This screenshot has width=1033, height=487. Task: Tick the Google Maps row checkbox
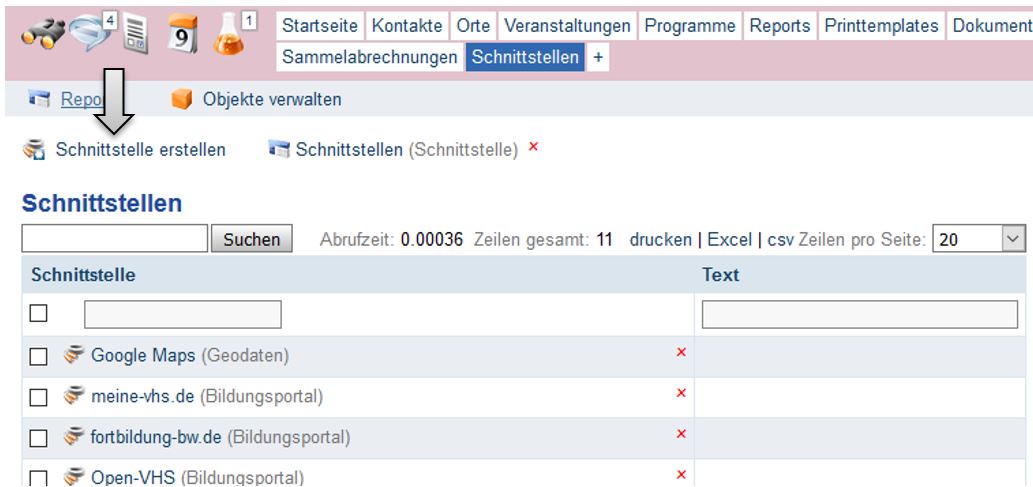pyautogui.click(x=39, y=356)
